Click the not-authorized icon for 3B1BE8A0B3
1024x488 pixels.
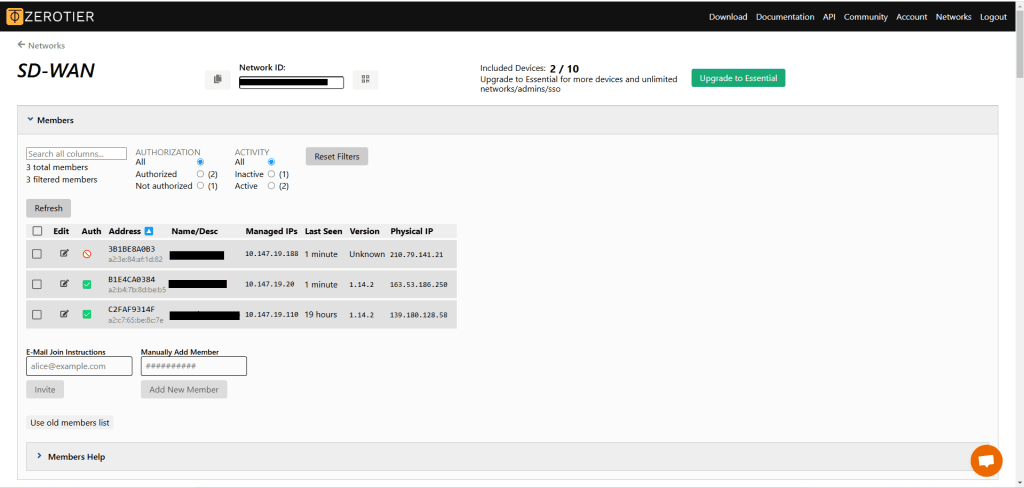point(87,254)
